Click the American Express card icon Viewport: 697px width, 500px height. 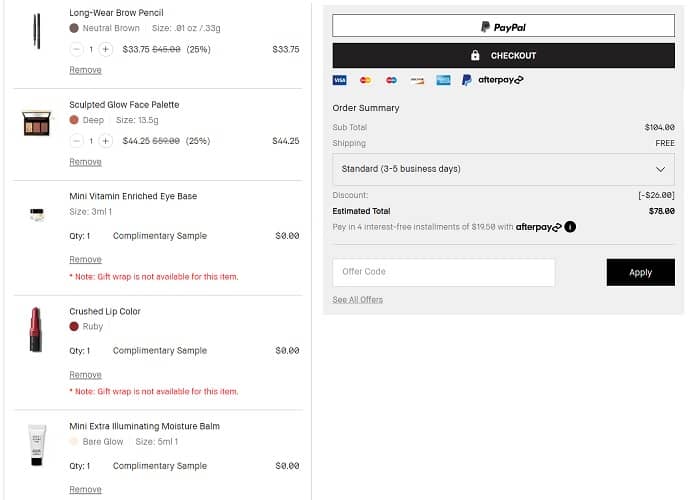443,80
